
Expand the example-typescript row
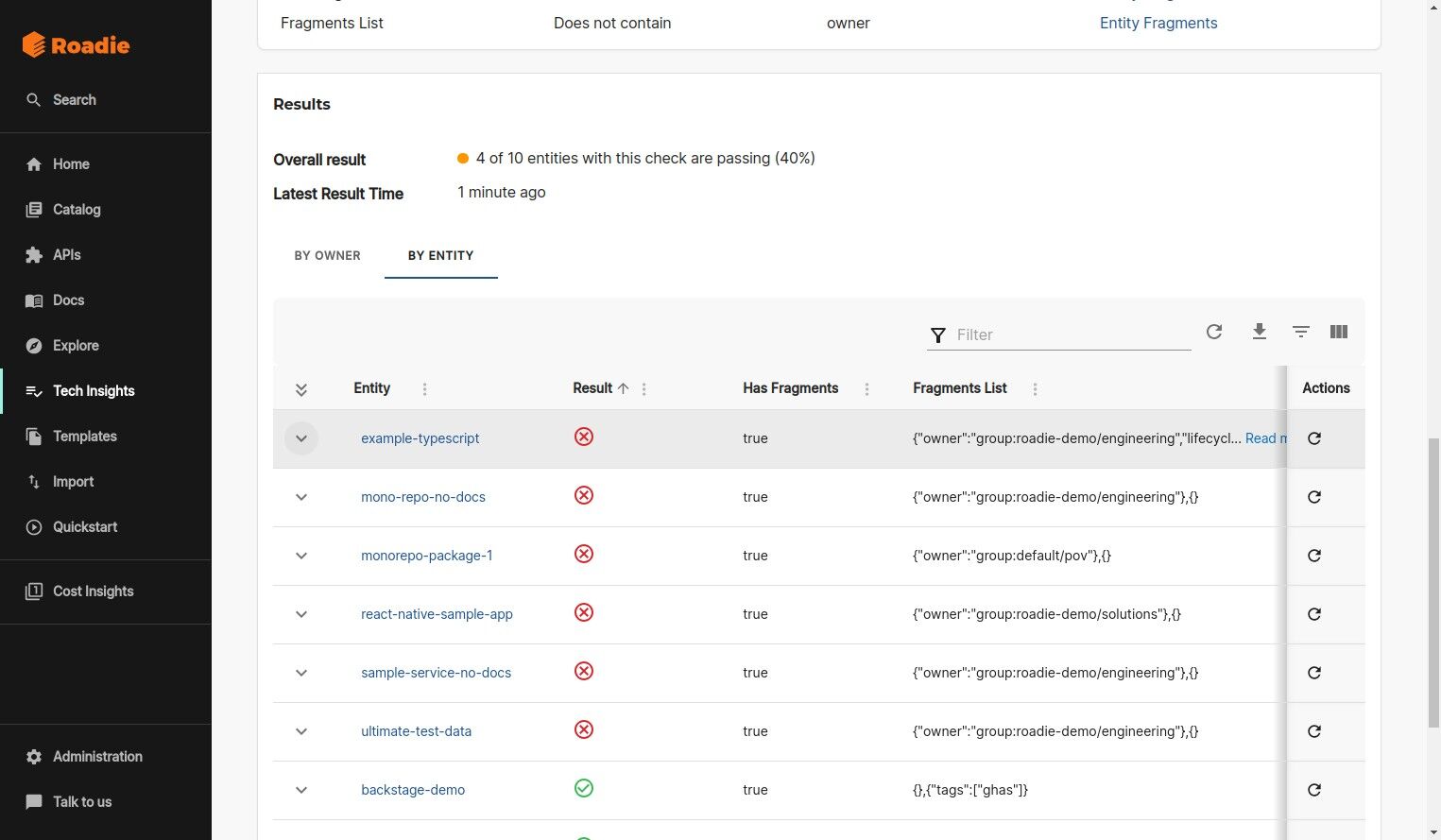tap(301, 438)
